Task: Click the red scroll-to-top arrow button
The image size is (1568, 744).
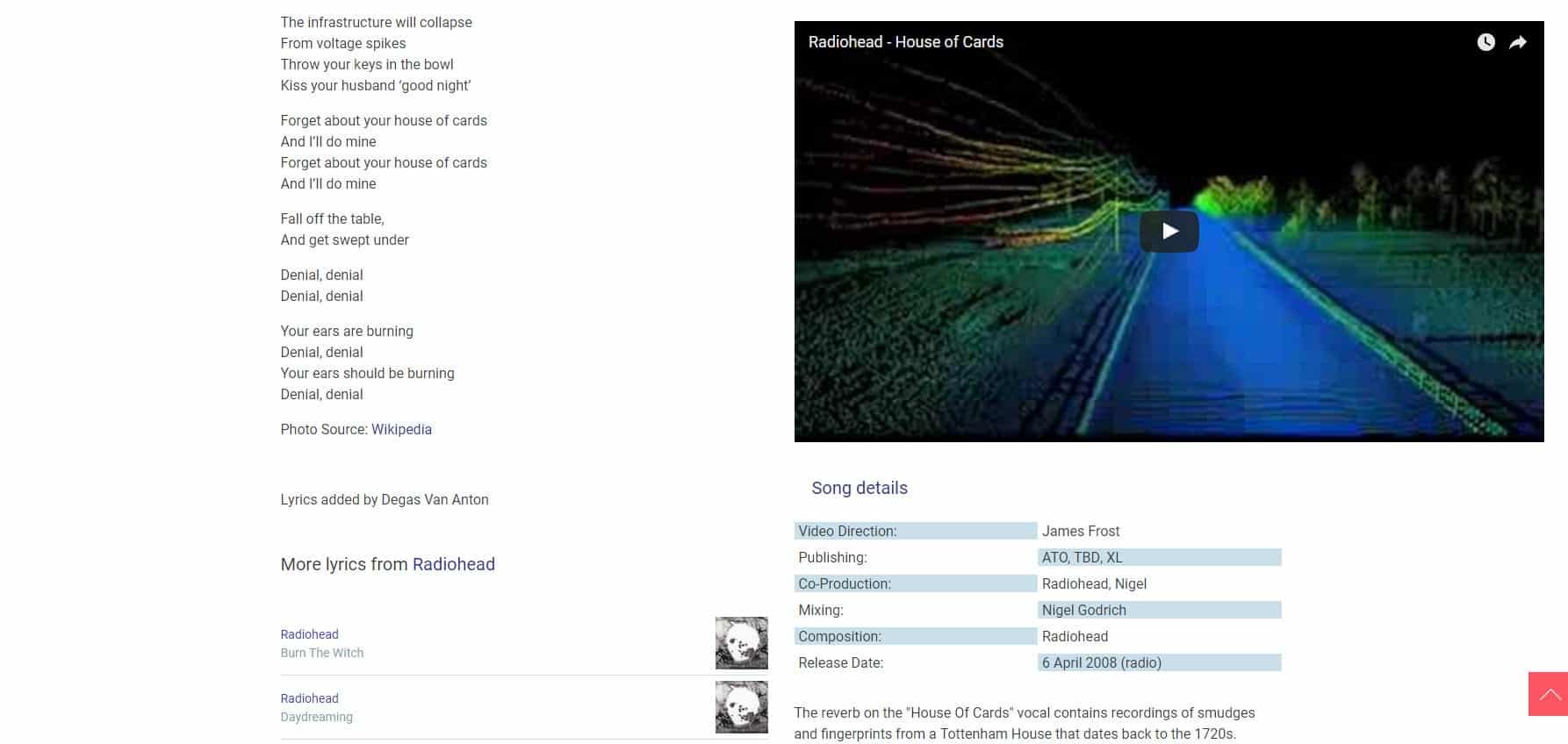Action: point(1548,694)
